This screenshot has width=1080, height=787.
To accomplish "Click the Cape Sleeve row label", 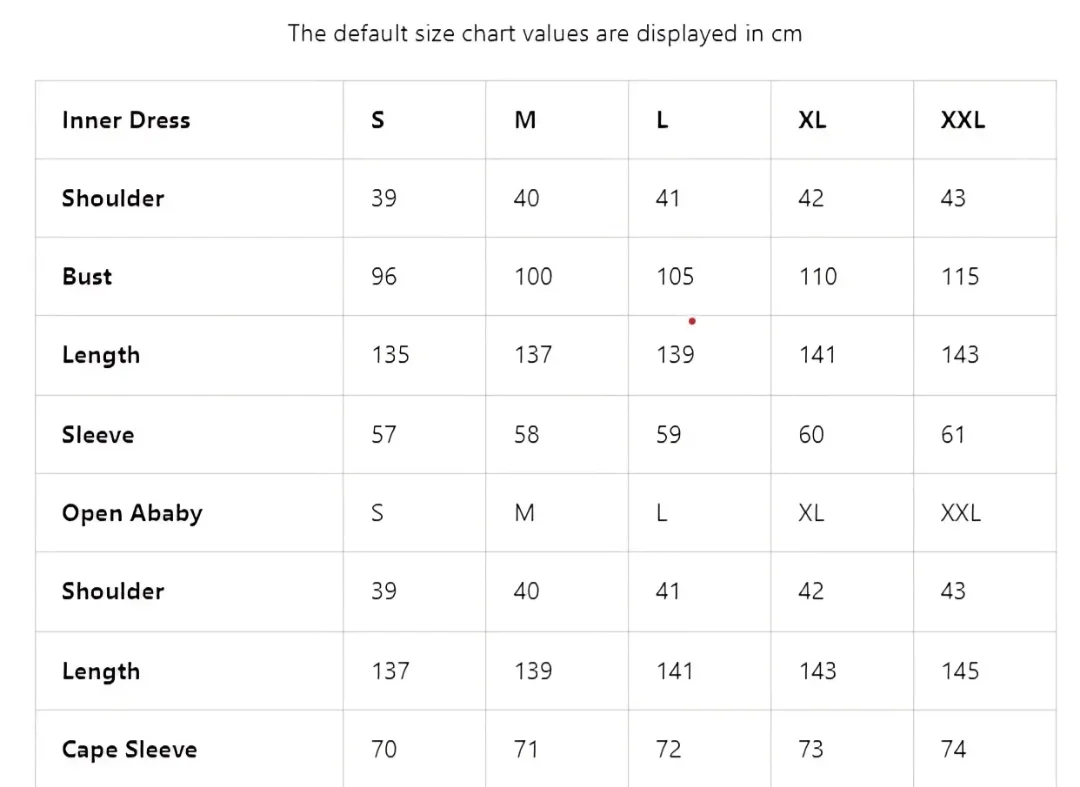I will 129,749.
